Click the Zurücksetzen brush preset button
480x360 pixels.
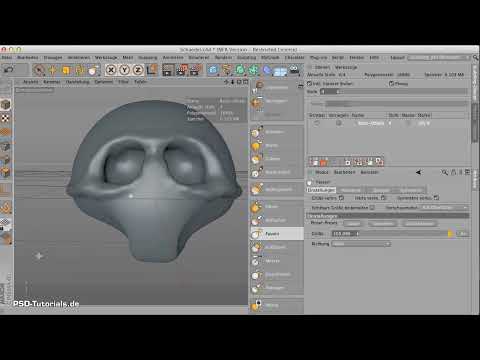[419, 223]
